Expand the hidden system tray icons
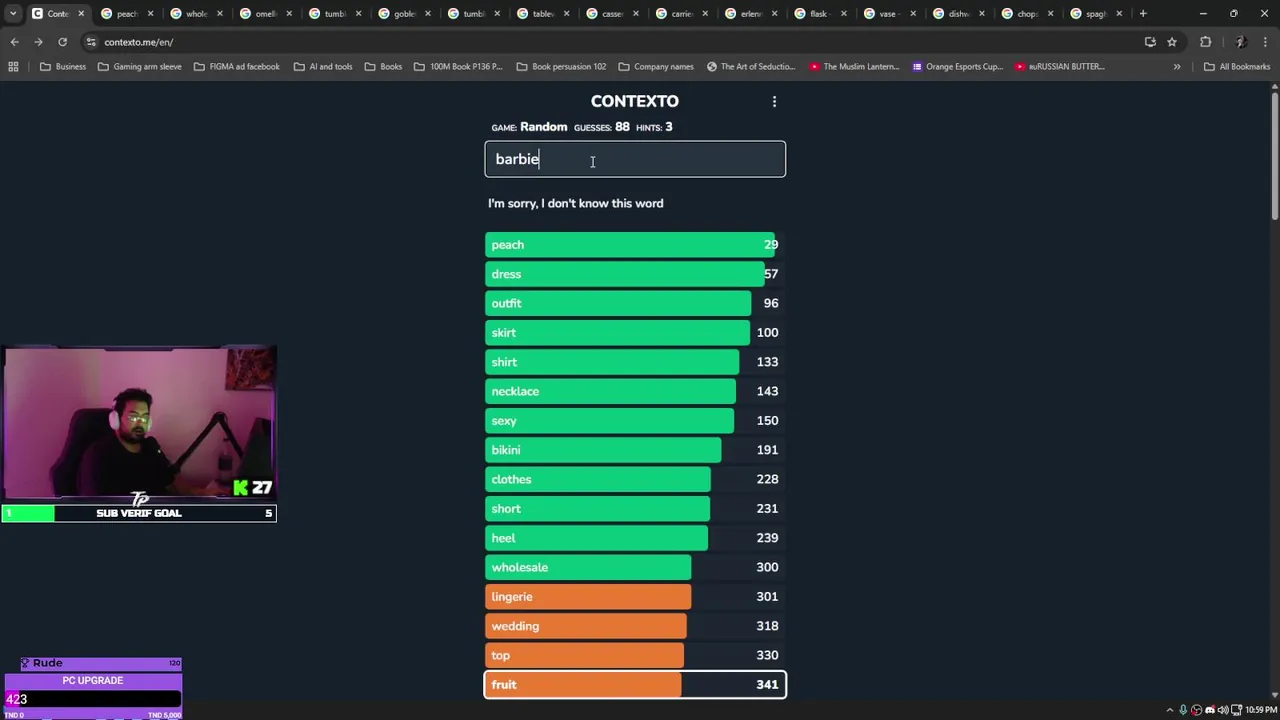Viewport: 1280px width, 720px height. pos(1169,710)
